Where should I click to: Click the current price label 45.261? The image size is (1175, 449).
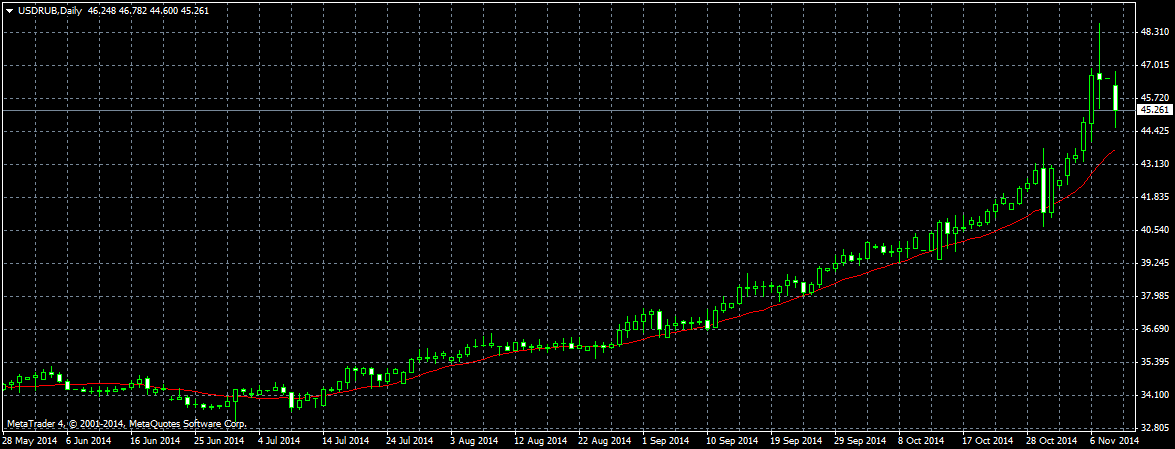tap(1155, 110)
